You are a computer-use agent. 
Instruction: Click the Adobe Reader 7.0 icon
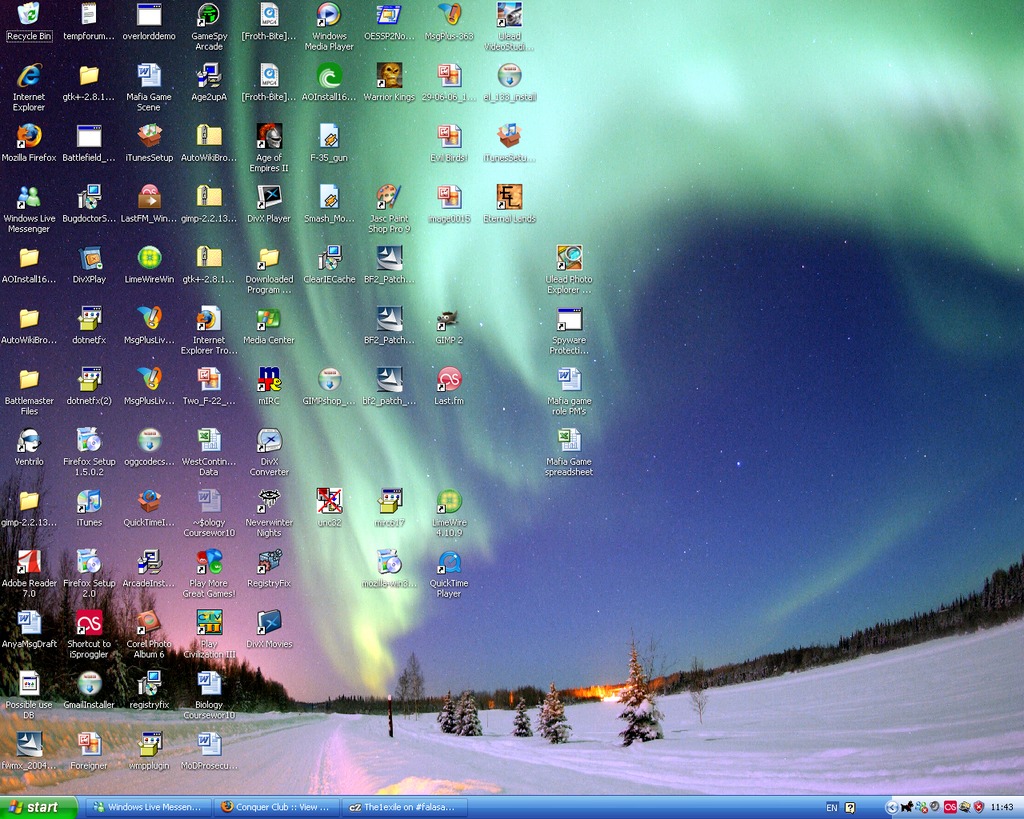pos(28,562)
